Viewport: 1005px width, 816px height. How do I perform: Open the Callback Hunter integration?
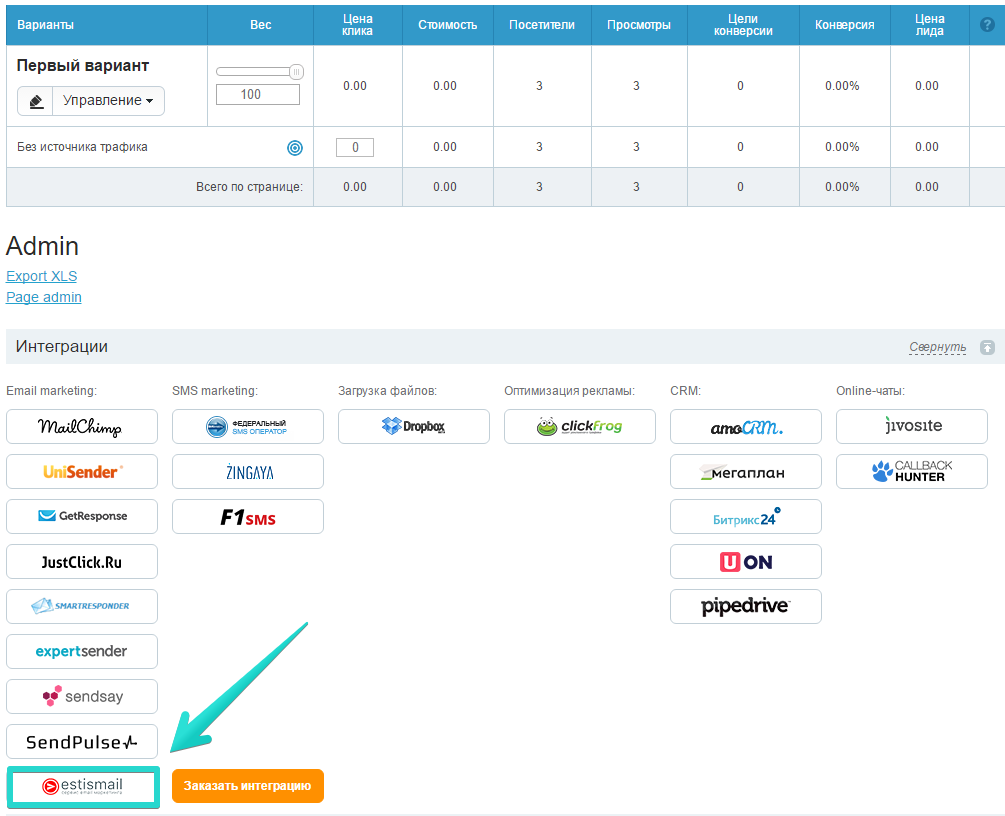(912, 472)
